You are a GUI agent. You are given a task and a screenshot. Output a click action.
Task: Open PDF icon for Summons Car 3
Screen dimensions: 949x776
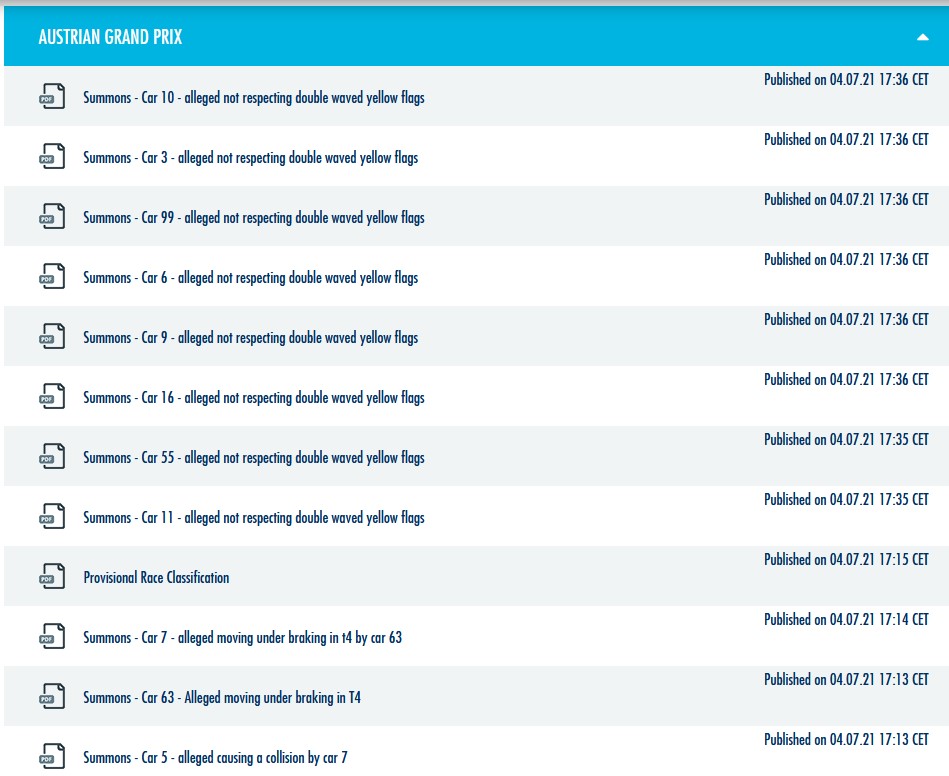(52, 157)
